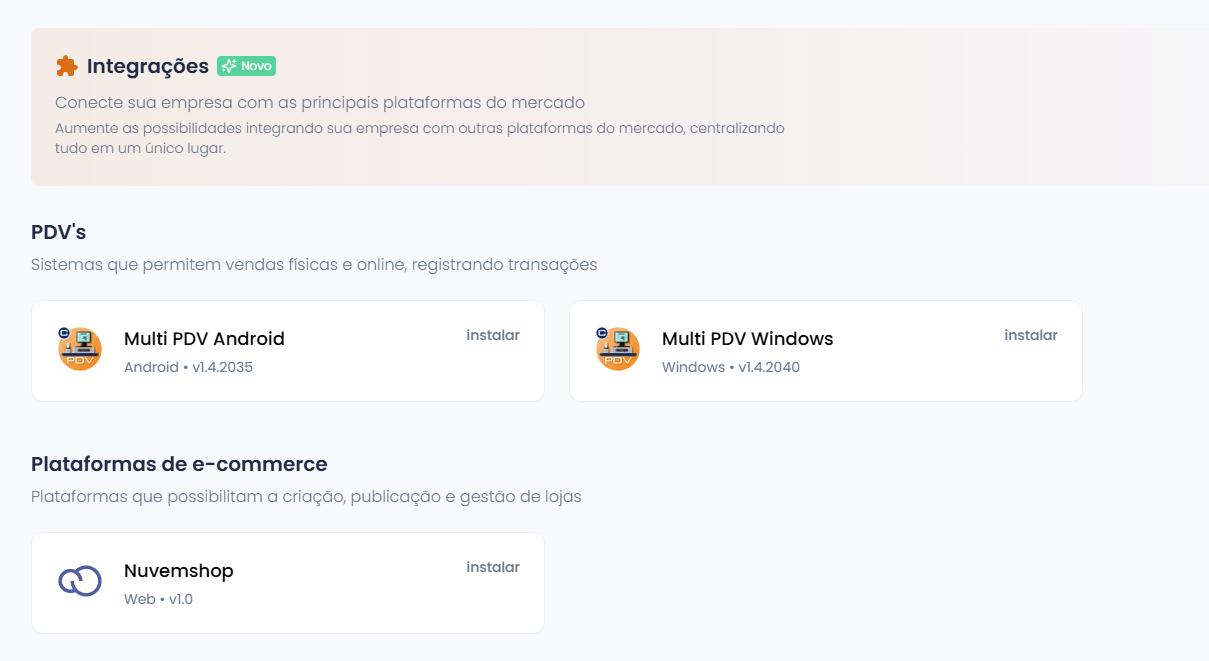Screen dimensions: 1209x661
Task: Click instalar on the Nuvemshop card
Action: pos(493,567)
